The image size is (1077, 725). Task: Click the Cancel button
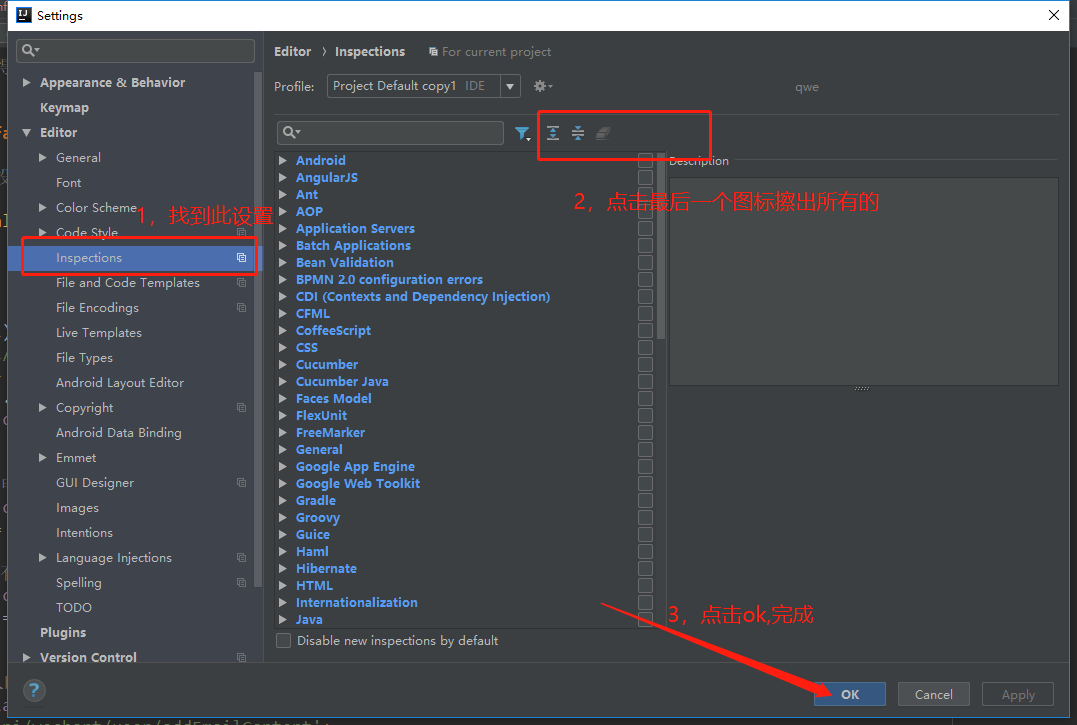click(932, 693)
